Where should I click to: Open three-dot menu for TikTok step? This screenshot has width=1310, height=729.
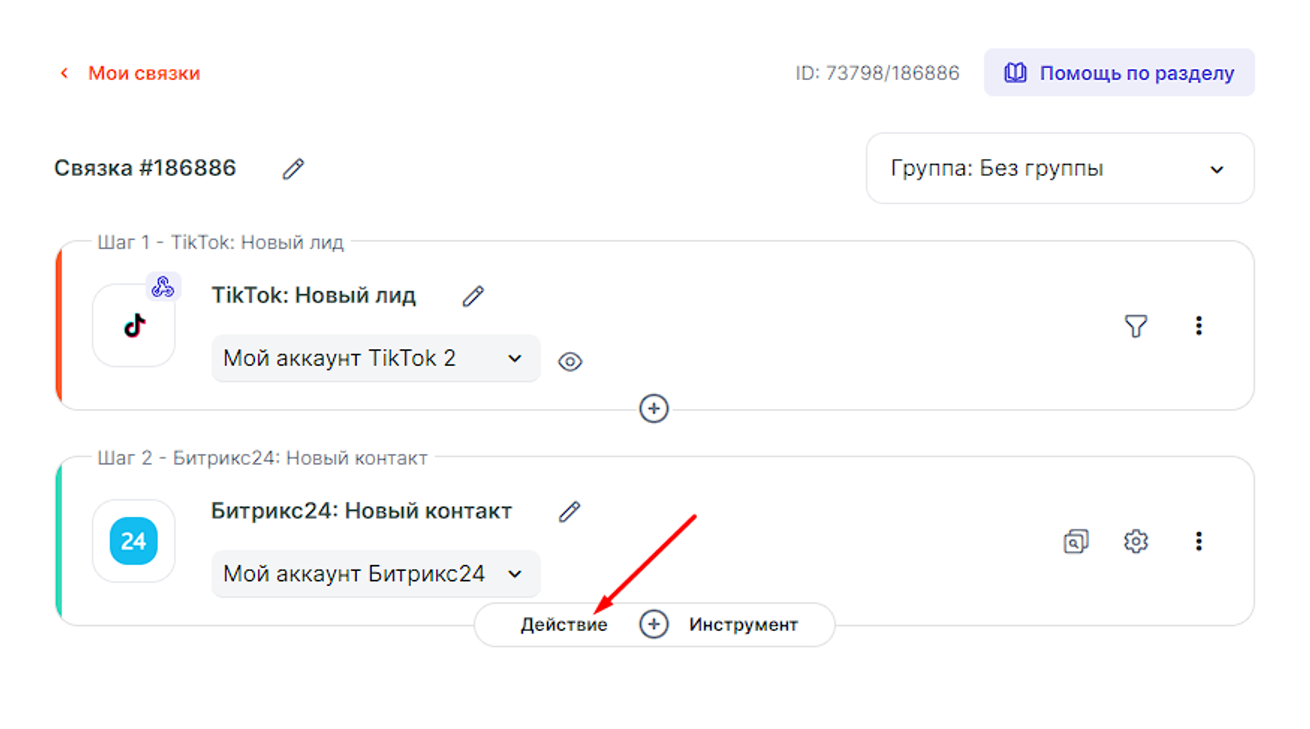pos(1198,326)
